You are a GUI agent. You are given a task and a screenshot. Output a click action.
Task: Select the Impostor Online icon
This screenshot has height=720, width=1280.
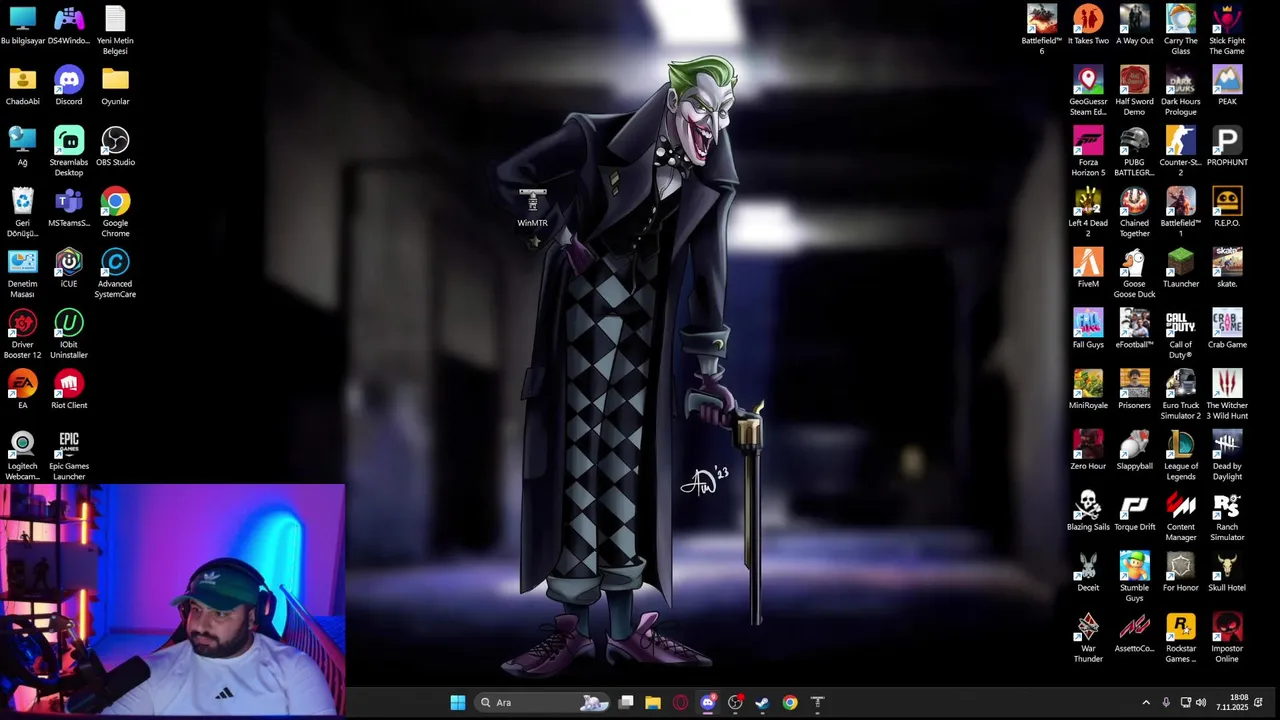coord(1227,639)
